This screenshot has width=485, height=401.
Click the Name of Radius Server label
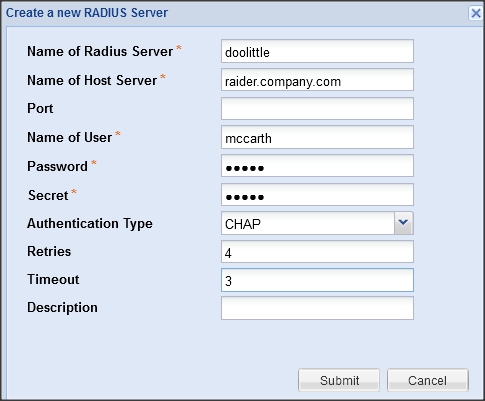[100, 51]
